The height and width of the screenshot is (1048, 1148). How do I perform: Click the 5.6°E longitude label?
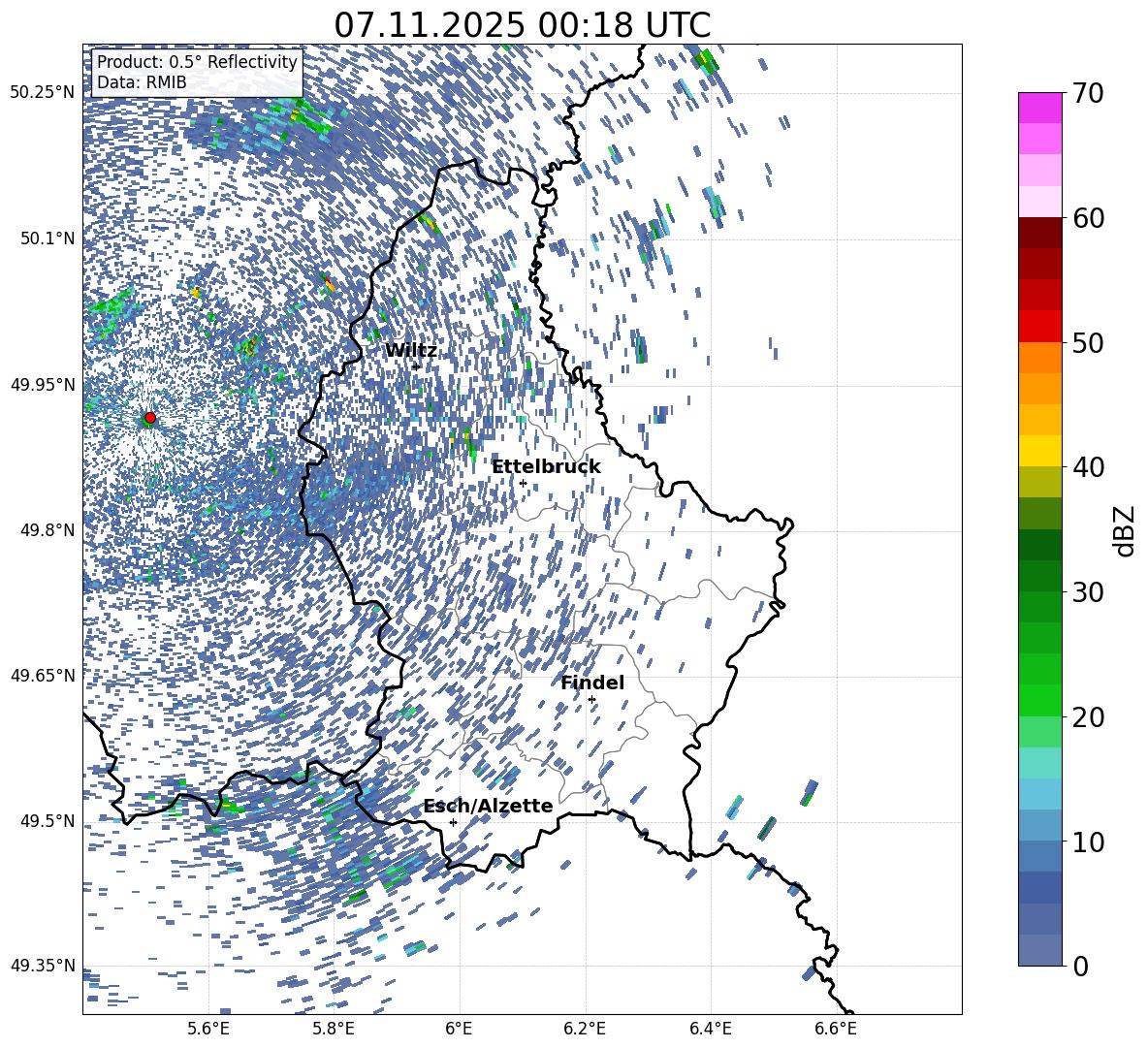(208, 1029)
